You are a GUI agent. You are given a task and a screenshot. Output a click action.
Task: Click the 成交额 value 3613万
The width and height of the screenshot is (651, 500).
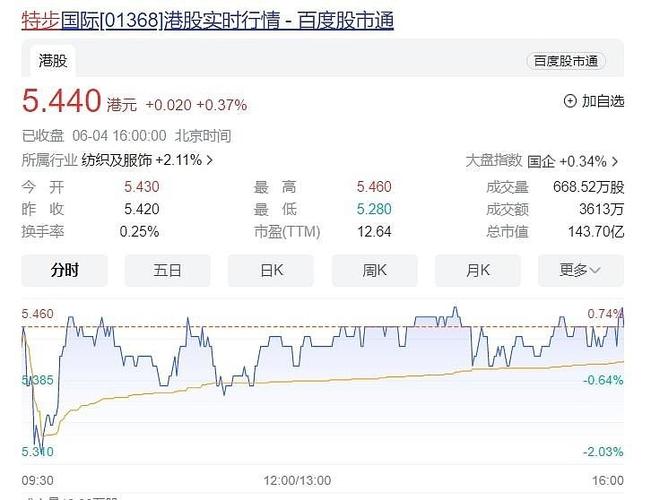click(x=602, y=209)
